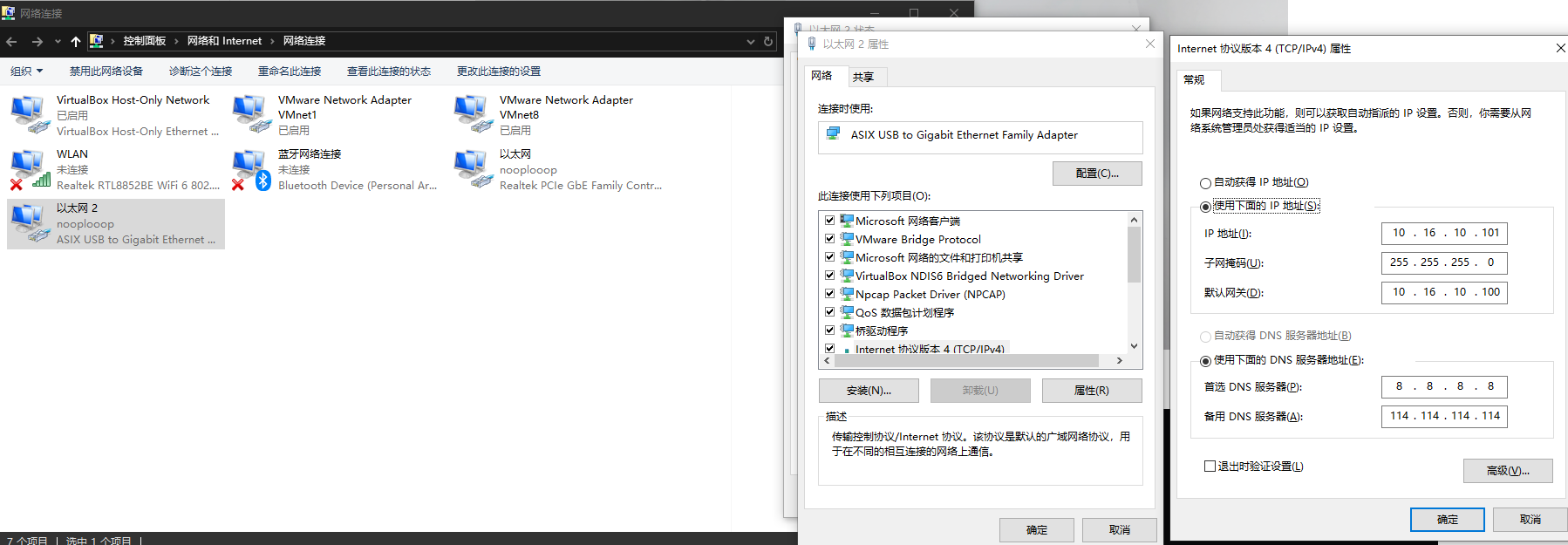Select 使用下面的 IP 地址 radio button
1568x545 pixels.
point(1205,207)
